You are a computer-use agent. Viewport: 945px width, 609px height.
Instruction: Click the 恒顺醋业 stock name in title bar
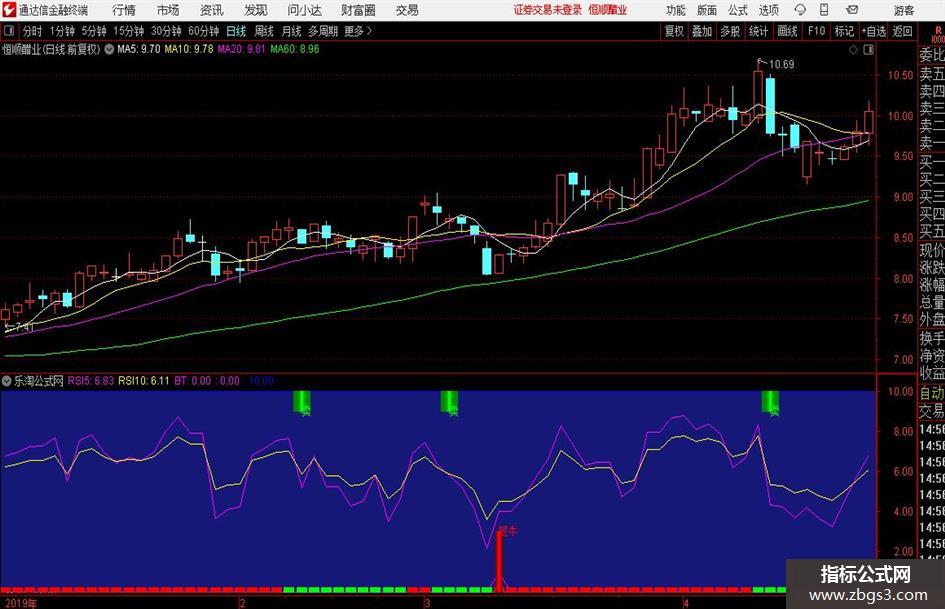click(608, 10)
